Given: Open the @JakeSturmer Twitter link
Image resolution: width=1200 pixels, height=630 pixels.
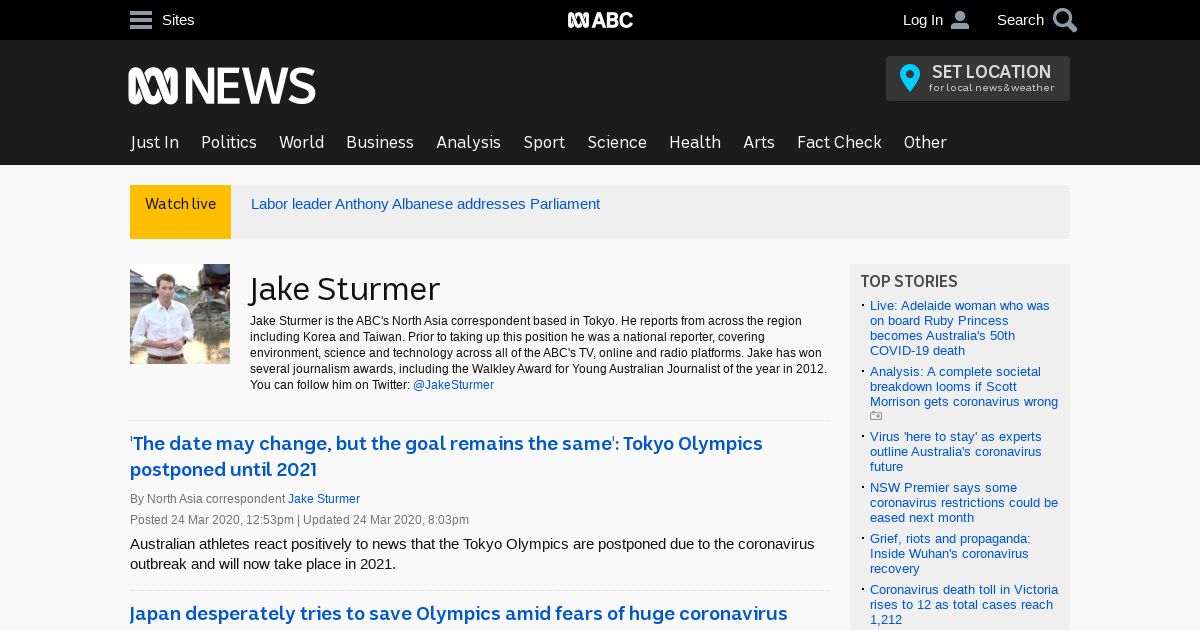Looking at the screenshot, I should click(x=453, y=385).
